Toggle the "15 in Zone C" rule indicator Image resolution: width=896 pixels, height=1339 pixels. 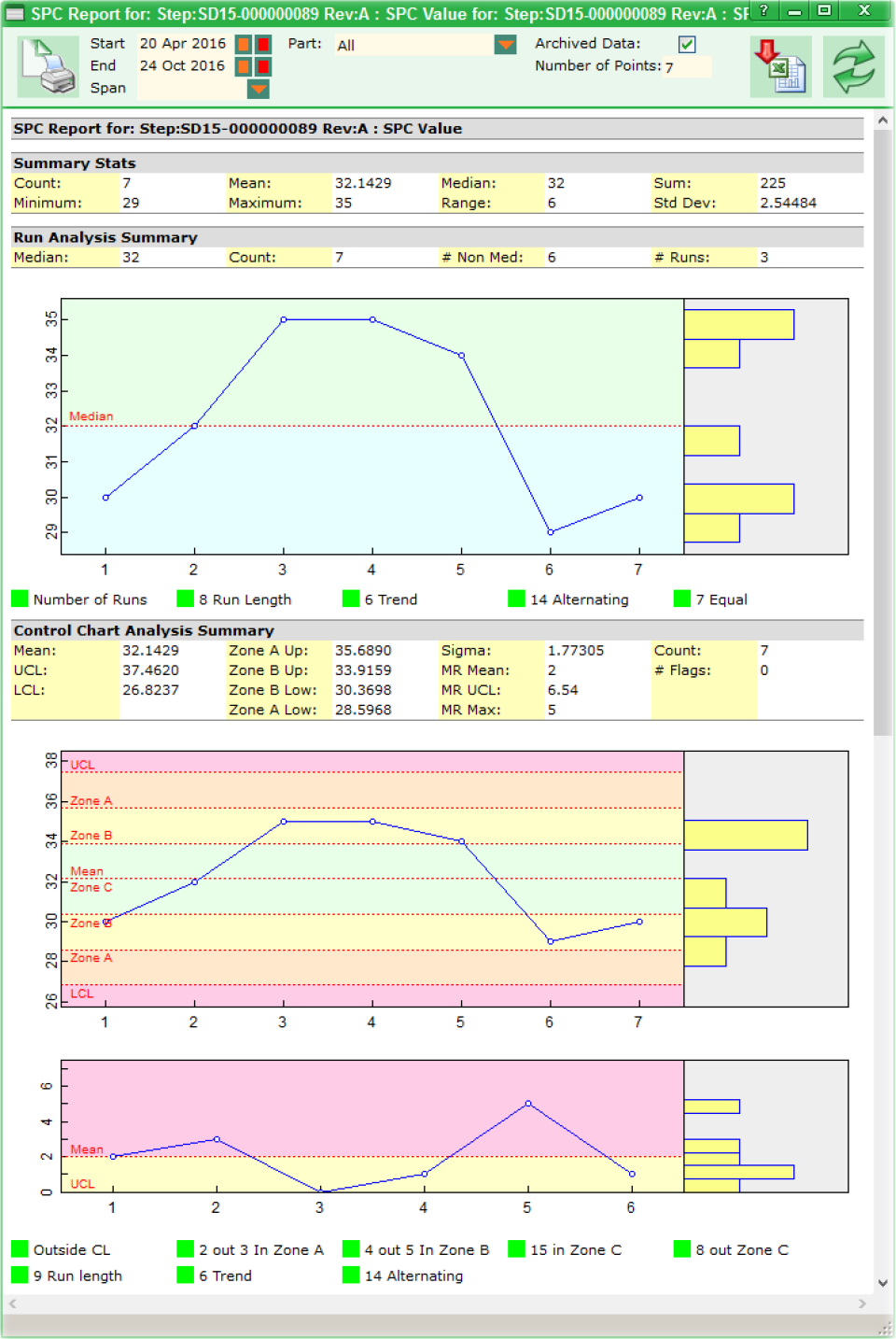[515, 1248]
